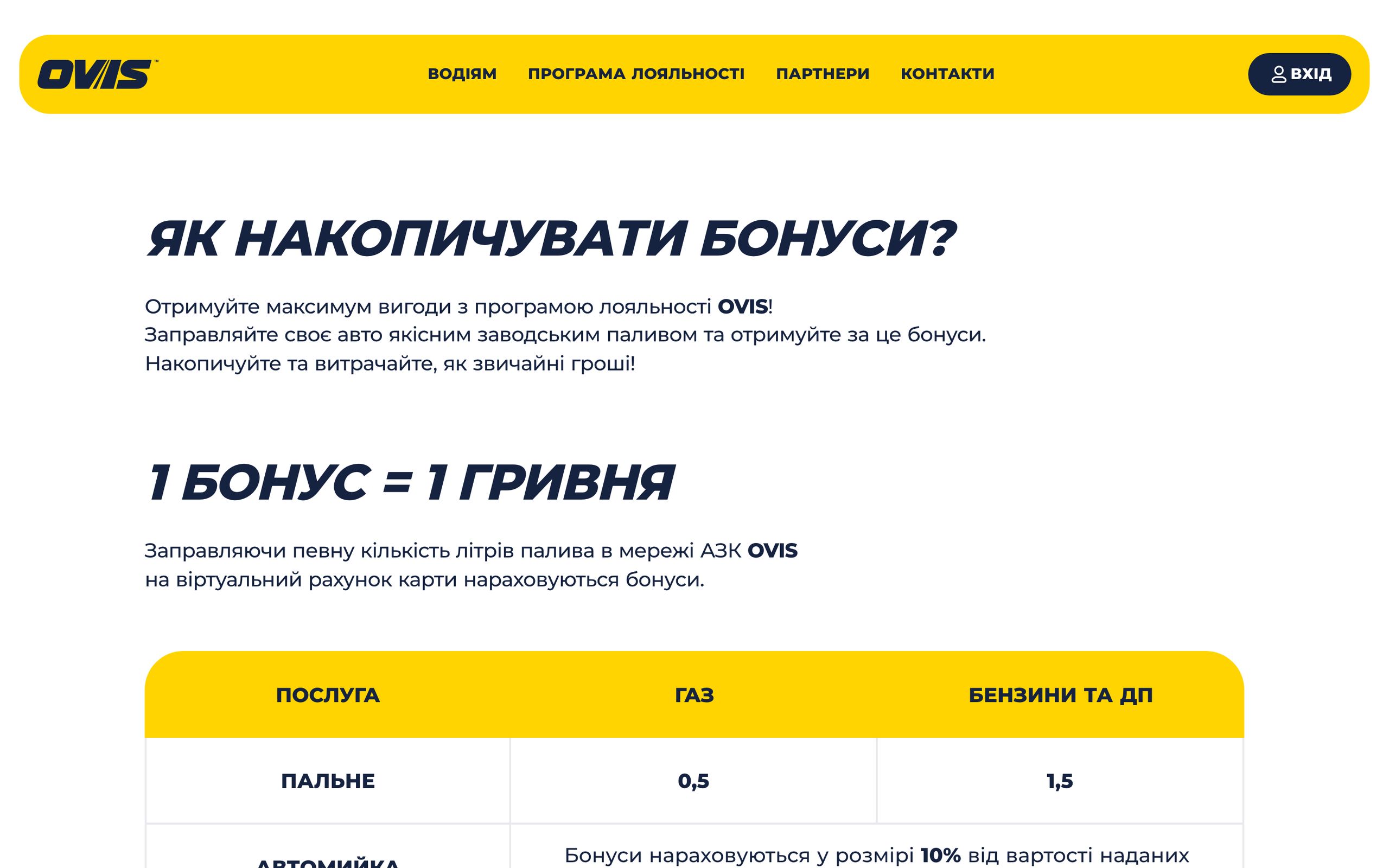Viewport: 1389px width, 868px height.
Task: Click the user icon in the ВХІД button
Action: point(1279,74)
